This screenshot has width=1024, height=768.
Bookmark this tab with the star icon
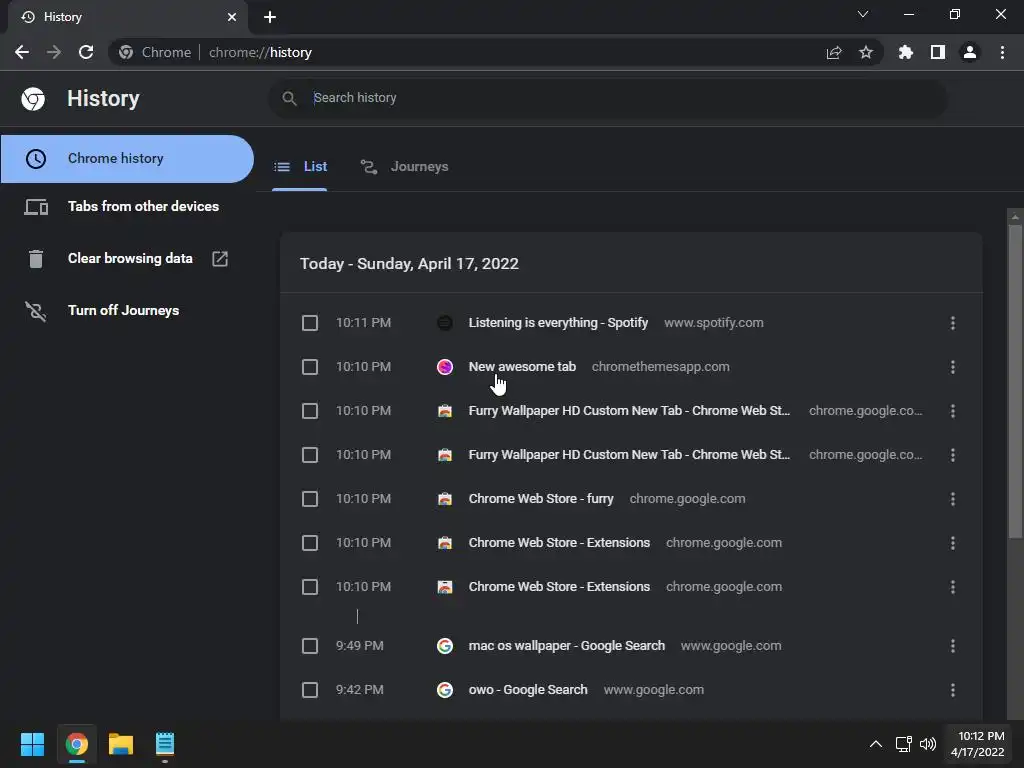866,52
